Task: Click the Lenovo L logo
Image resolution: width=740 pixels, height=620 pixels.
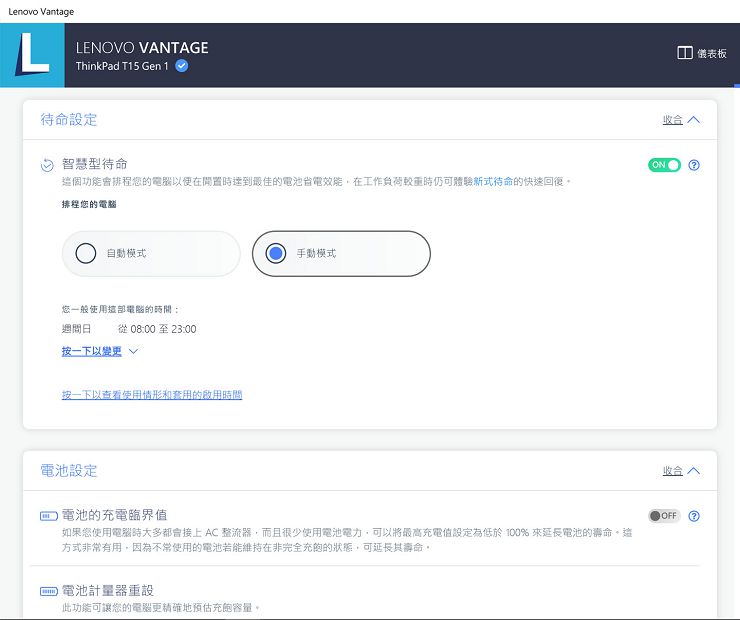Action: tap(32, 55)
